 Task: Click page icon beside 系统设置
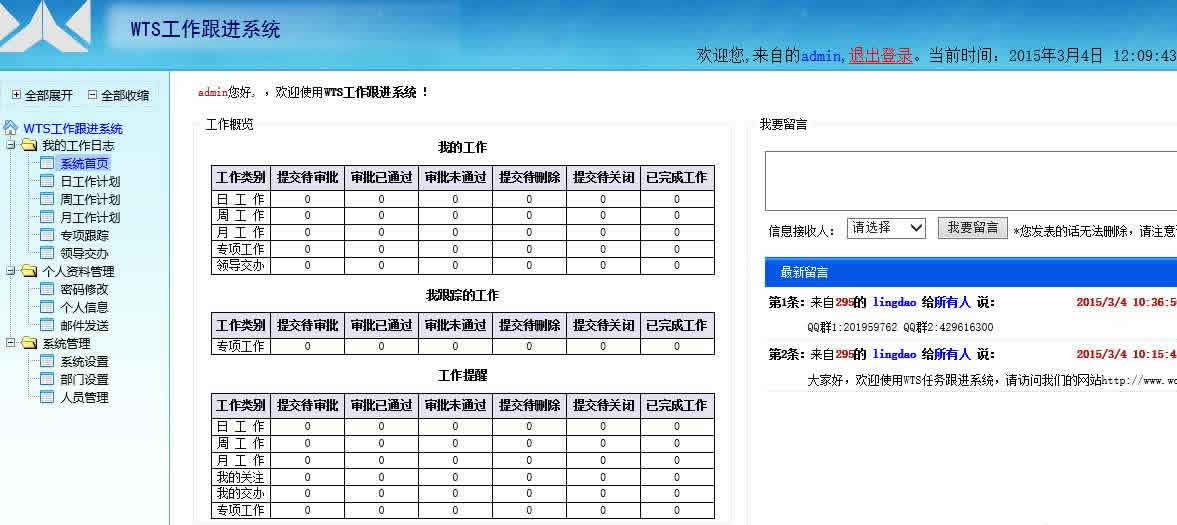click(47, 361)
